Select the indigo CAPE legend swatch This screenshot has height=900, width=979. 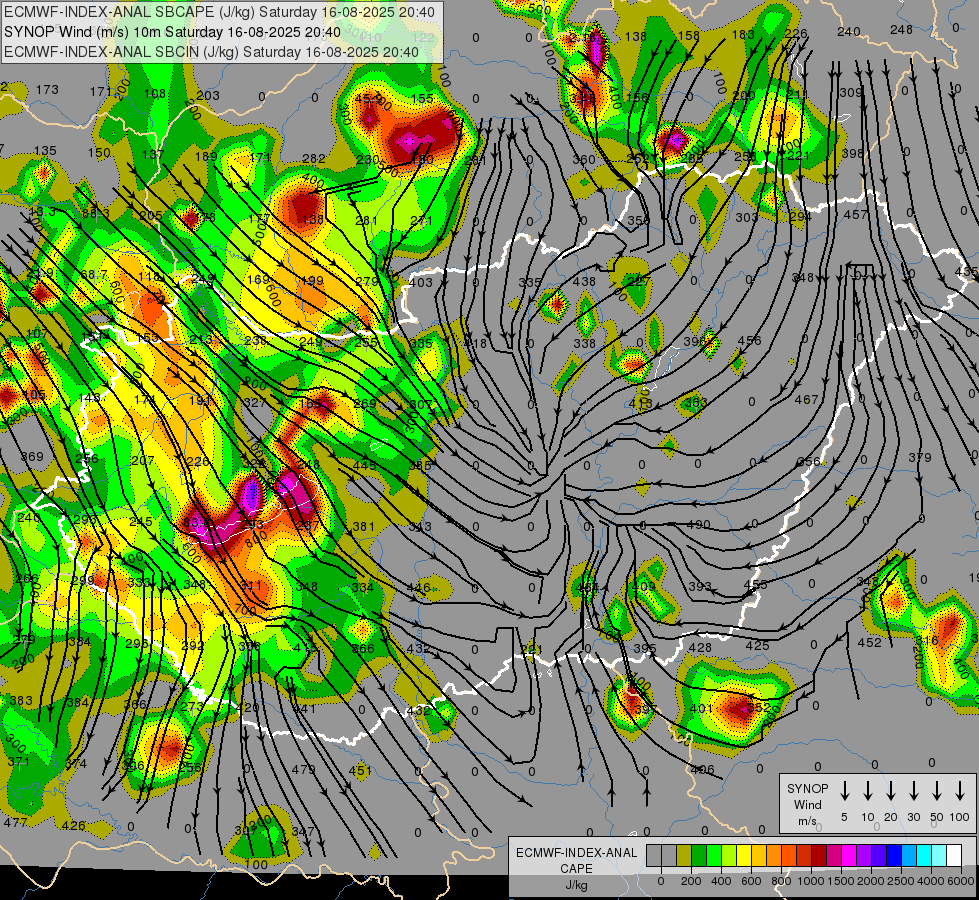[x=878, y=855]
